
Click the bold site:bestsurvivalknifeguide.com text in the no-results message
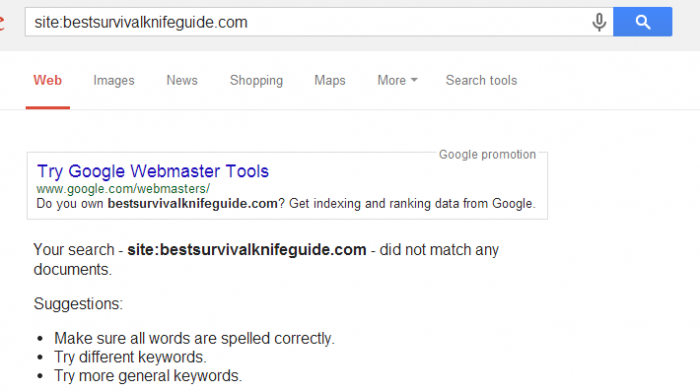(x=247, y=250)
